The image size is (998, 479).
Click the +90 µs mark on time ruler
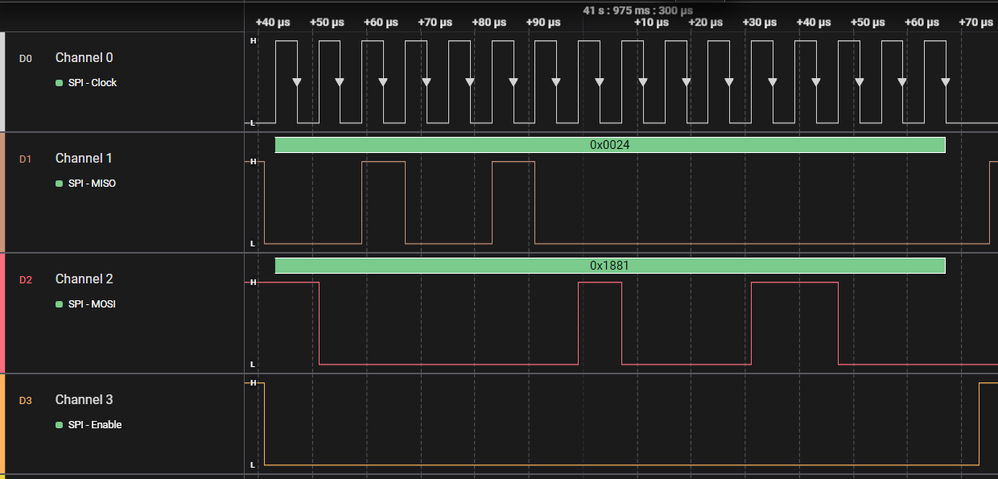542,22
